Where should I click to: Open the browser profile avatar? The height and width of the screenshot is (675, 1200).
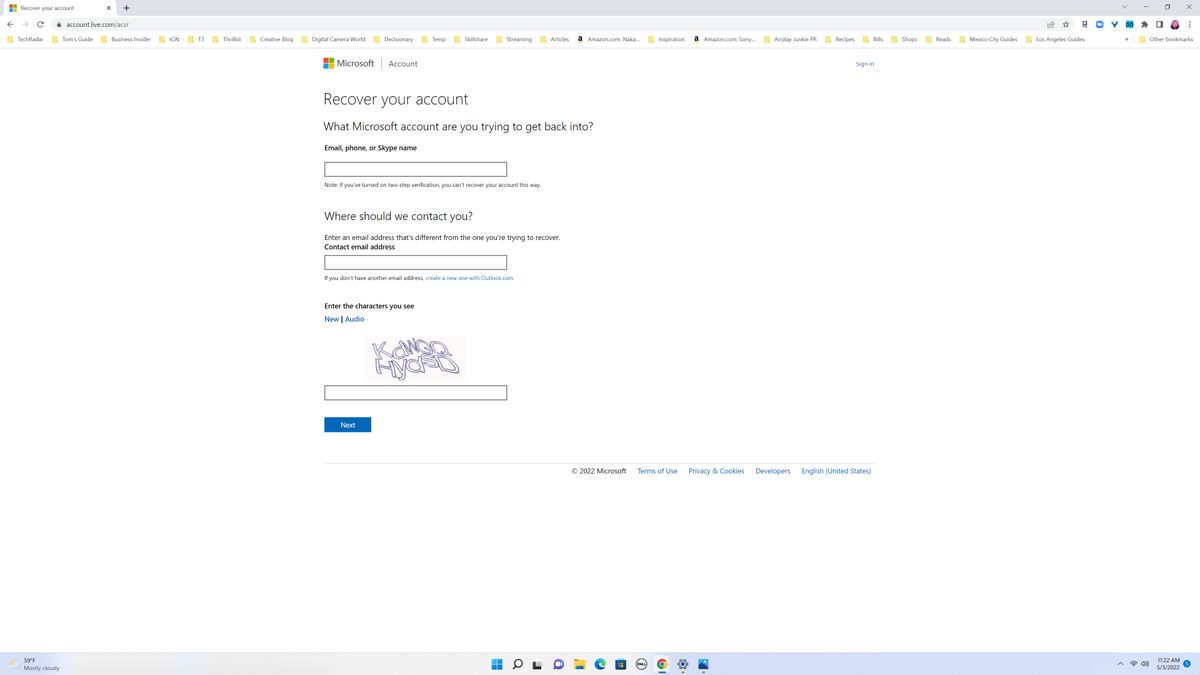pyautogui.click(x=1175, y=24)
